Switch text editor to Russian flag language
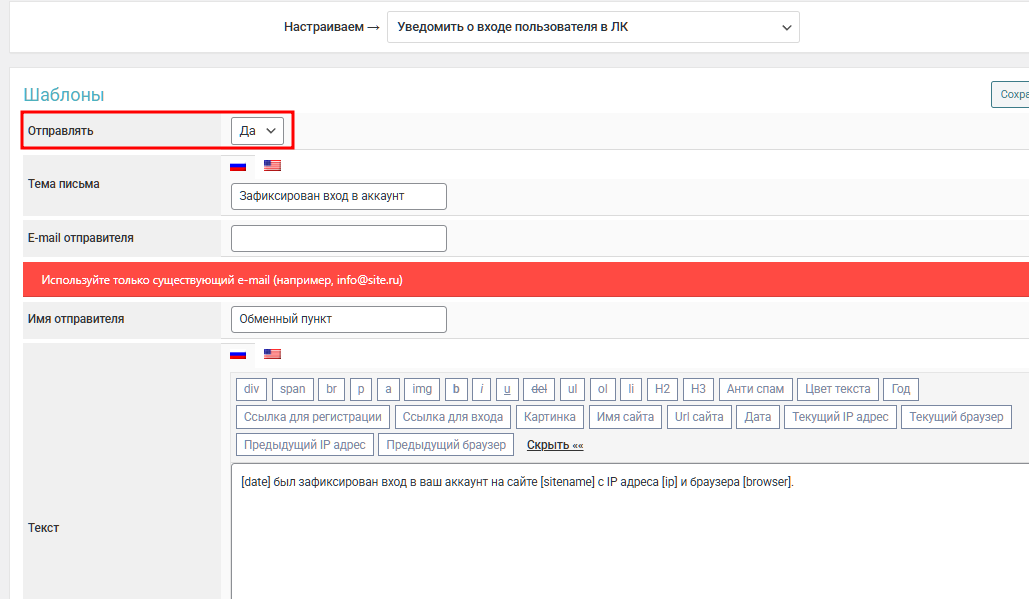The width and height of the screenshot is (1029, 599). (x=238, y=354)
